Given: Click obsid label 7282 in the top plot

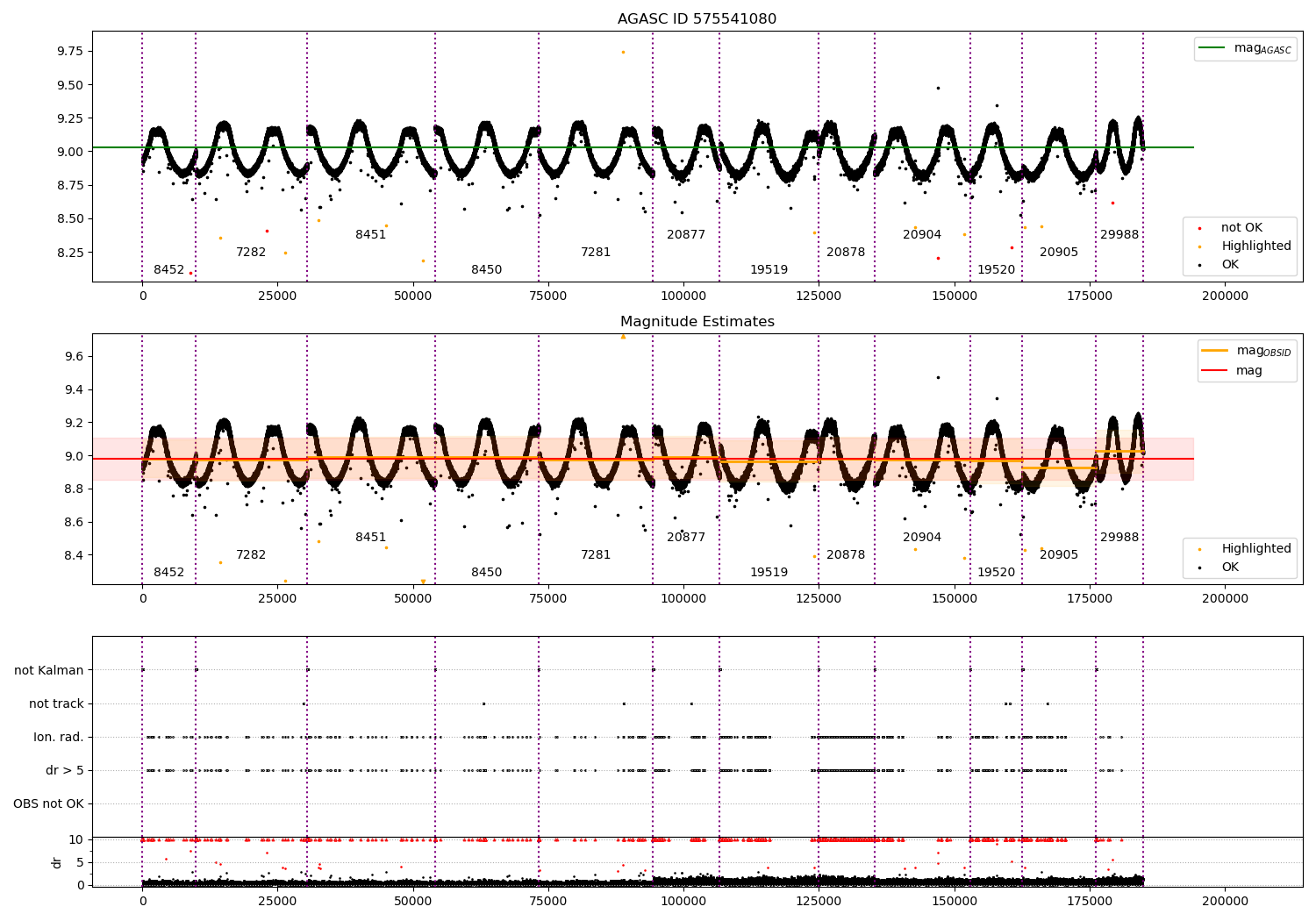Looking at the screenshot, I should pos(251,253).
